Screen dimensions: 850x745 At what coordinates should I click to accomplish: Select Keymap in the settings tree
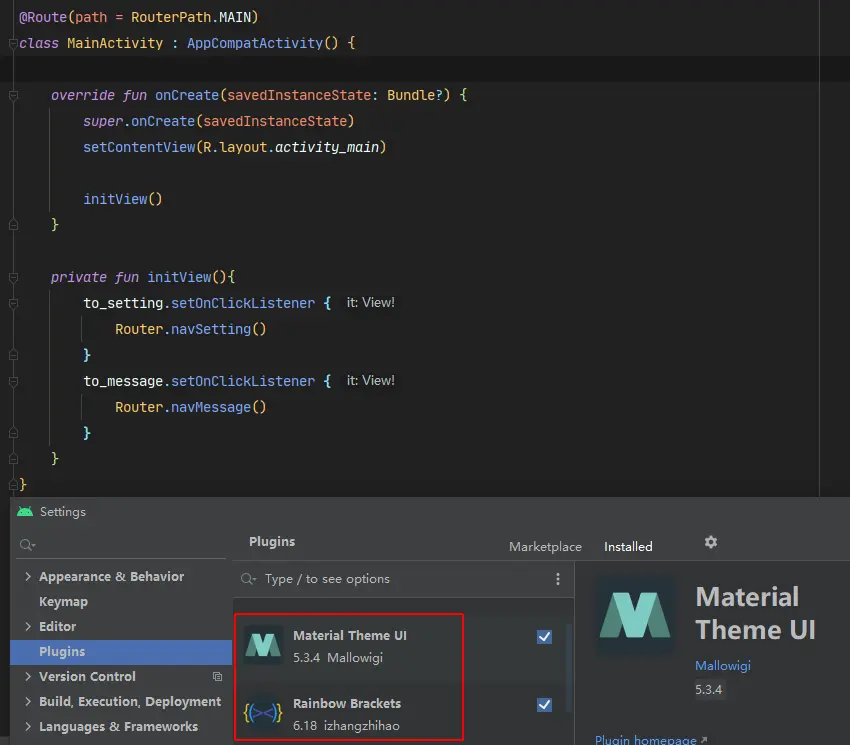(x=63, y=601)
